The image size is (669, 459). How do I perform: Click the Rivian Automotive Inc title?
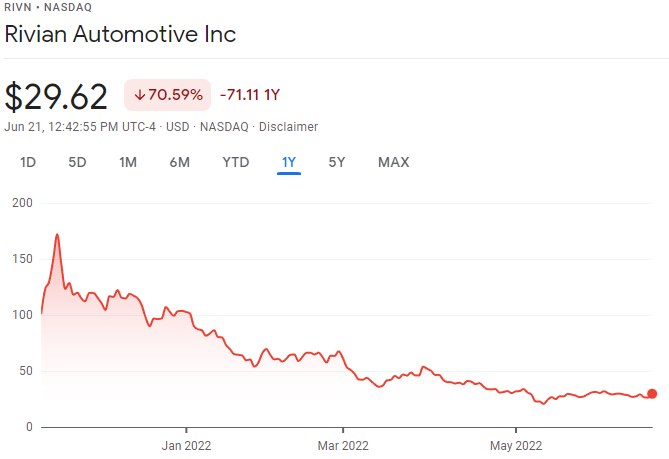[121, 34]
